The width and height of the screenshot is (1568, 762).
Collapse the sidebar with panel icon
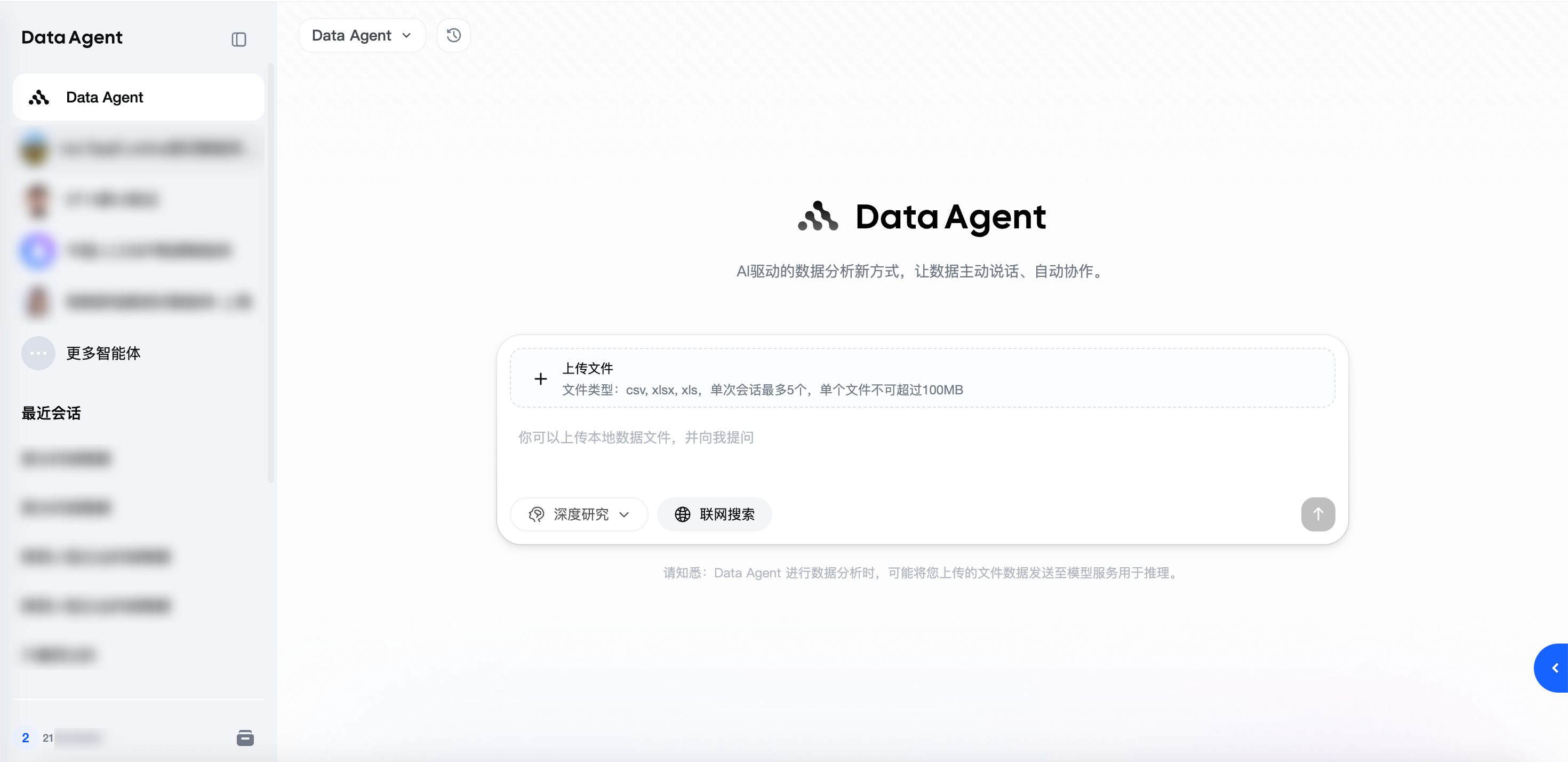(x=238, y=39)
